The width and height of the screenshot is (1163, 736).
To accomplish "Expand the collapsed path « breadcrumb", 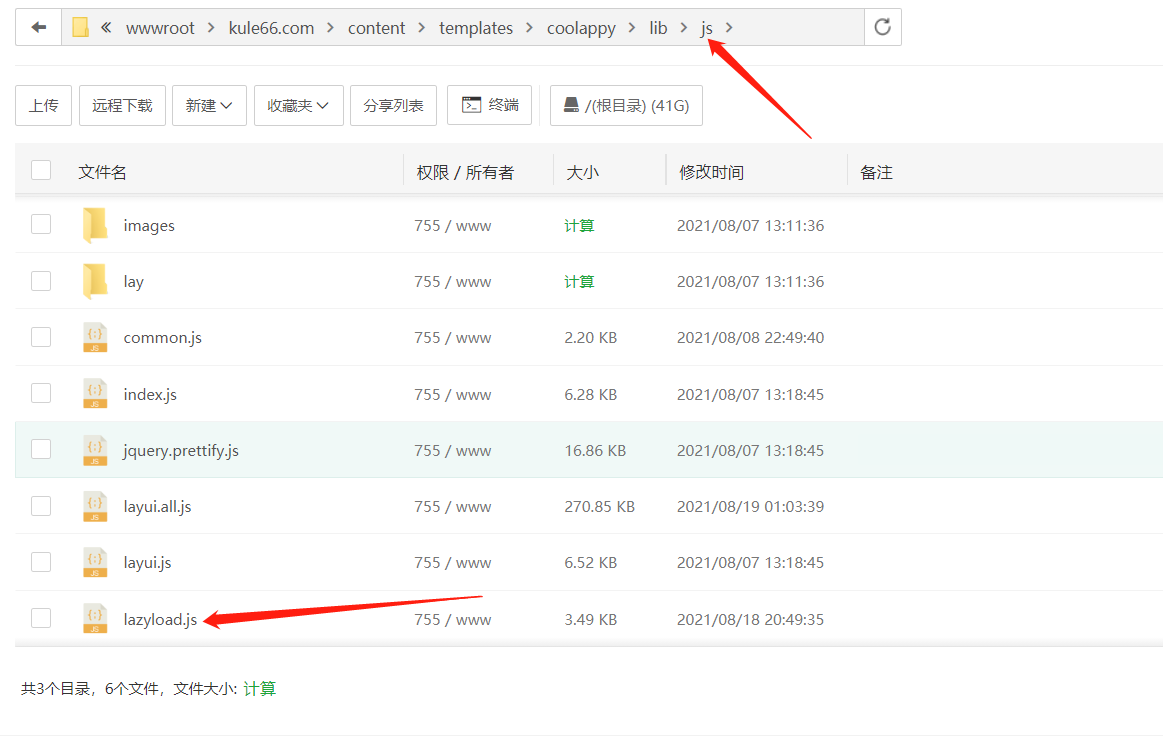I will (x=106, y=28).
